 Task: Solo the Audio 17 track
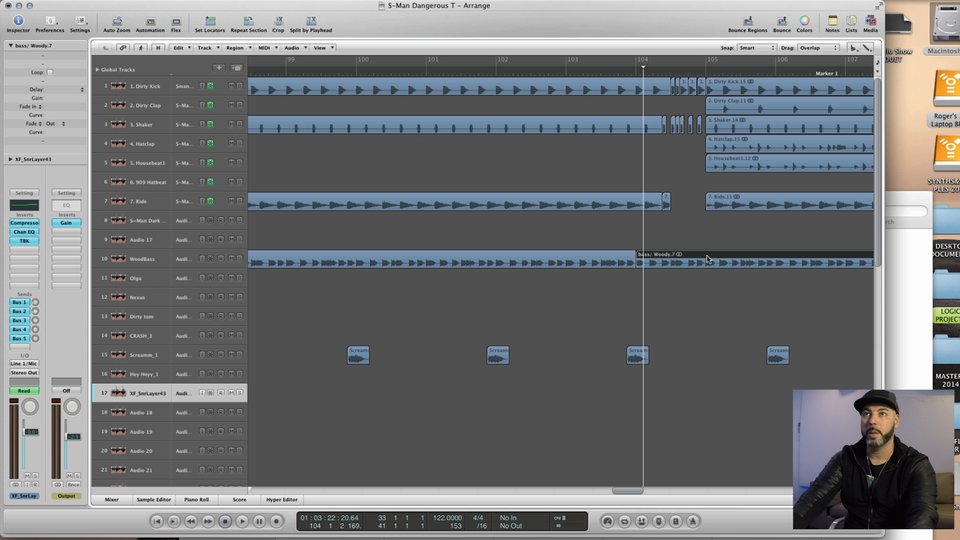239,239
